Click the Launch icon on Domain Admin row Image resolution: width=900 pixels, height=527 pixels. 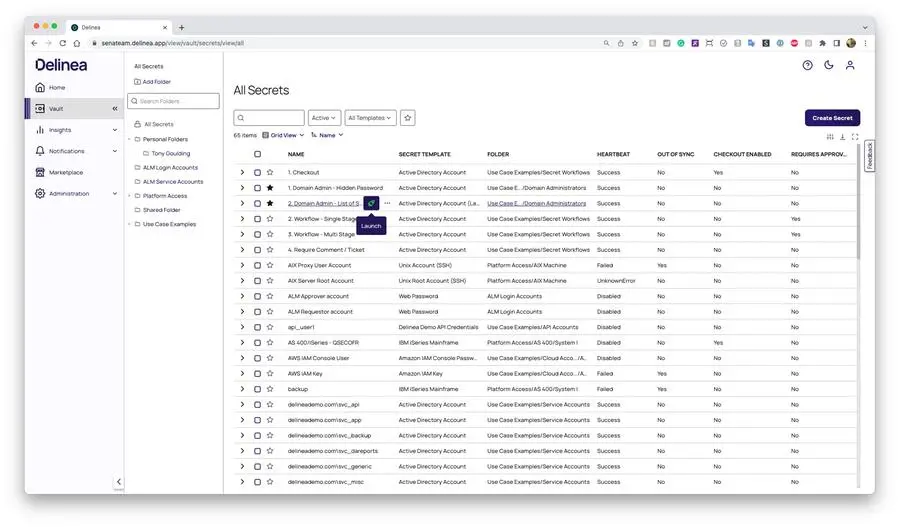coord(371,203)
